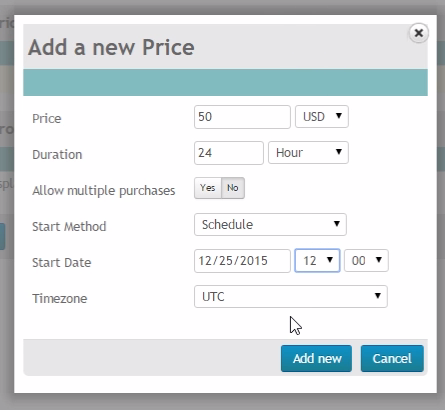Click the Allow multiple purchases label

104,191
